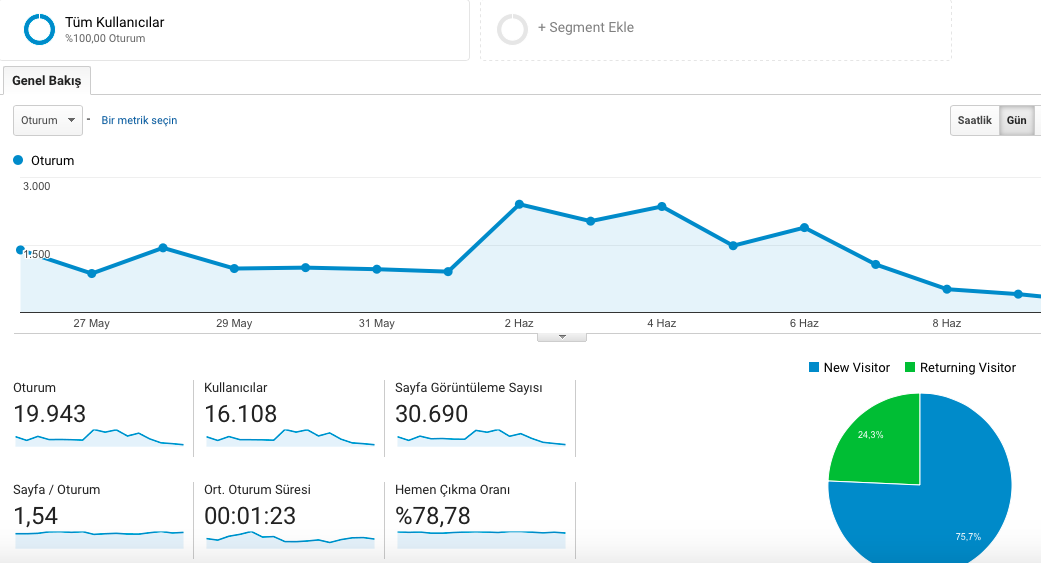1041x563 pixels.
Task: Click the green Returning Visitor legend swatch
Action: tap(910, 367)
